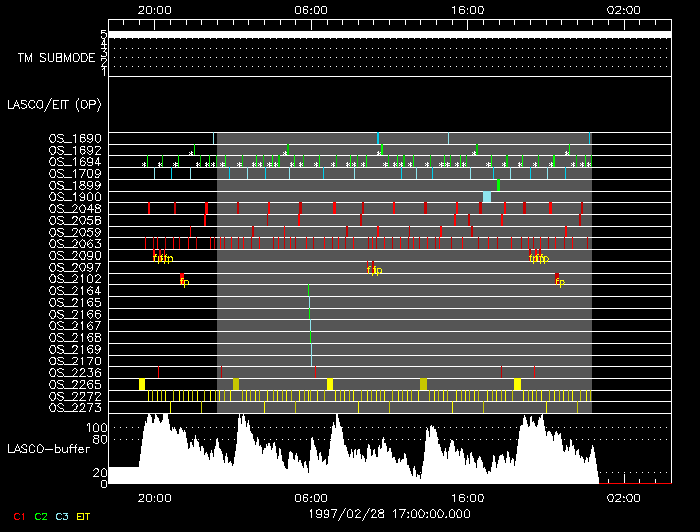Click the TM SUBMODE label

pyautogui.click(x=56, y=57)
